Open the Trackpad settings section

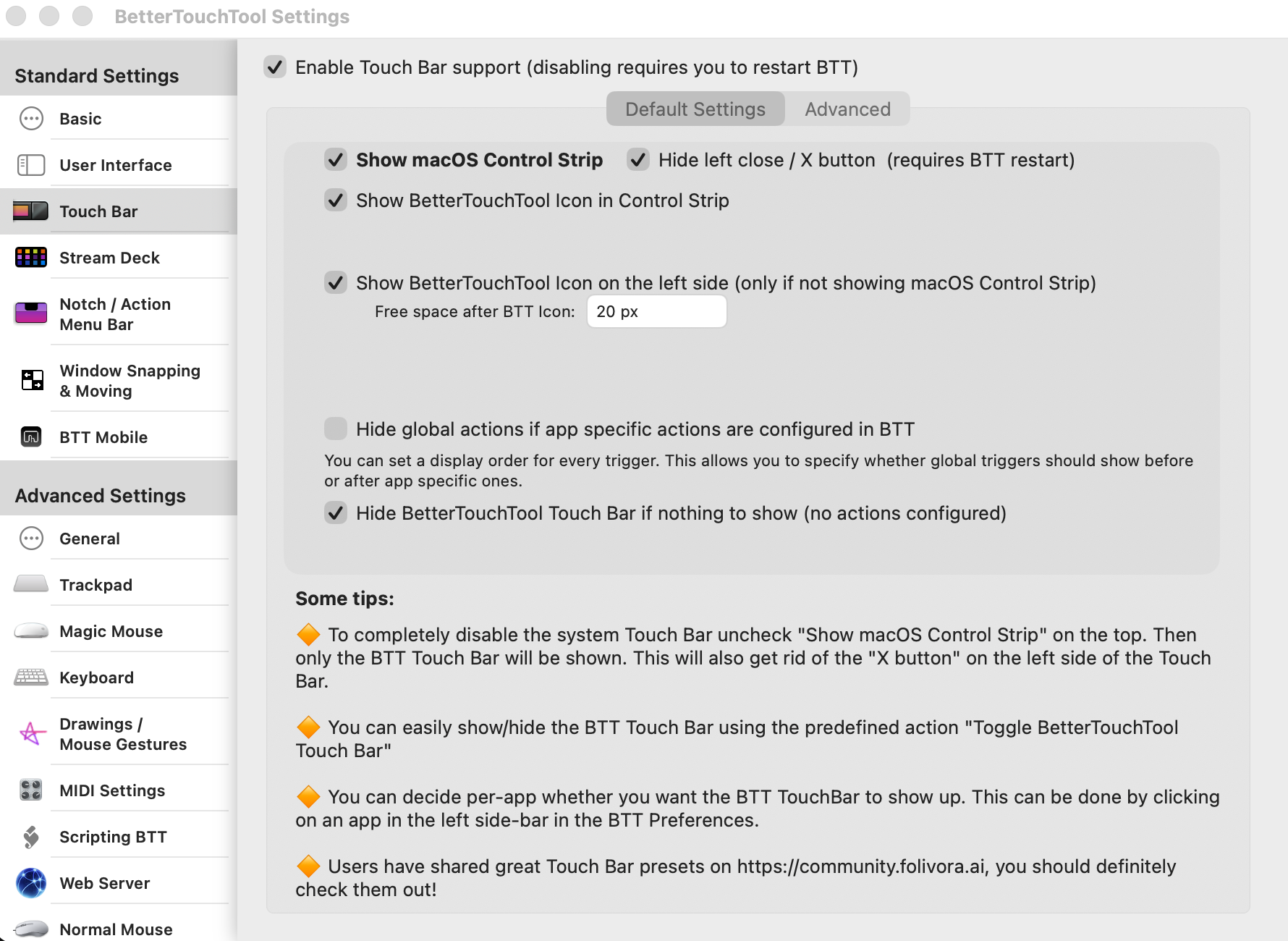[x=96, y=585]
